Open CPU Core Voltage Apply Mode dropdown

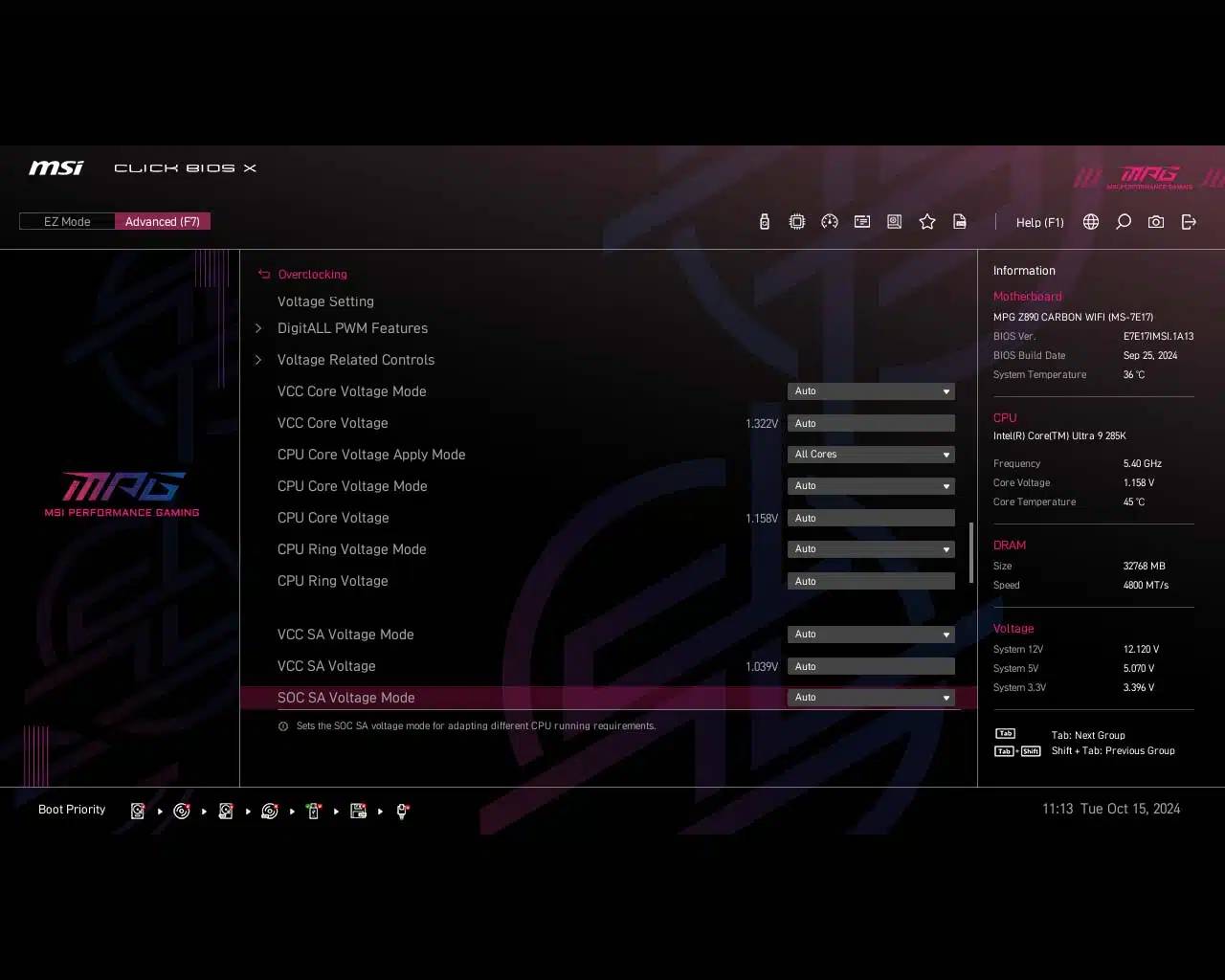coord(871,455)
